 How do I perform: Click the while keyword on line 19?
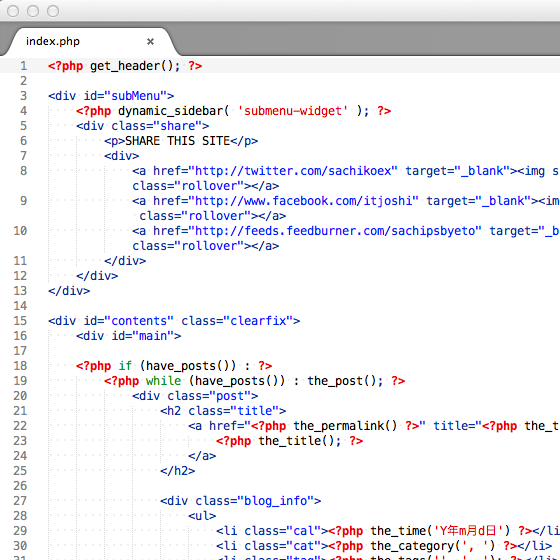click(164, 381)
